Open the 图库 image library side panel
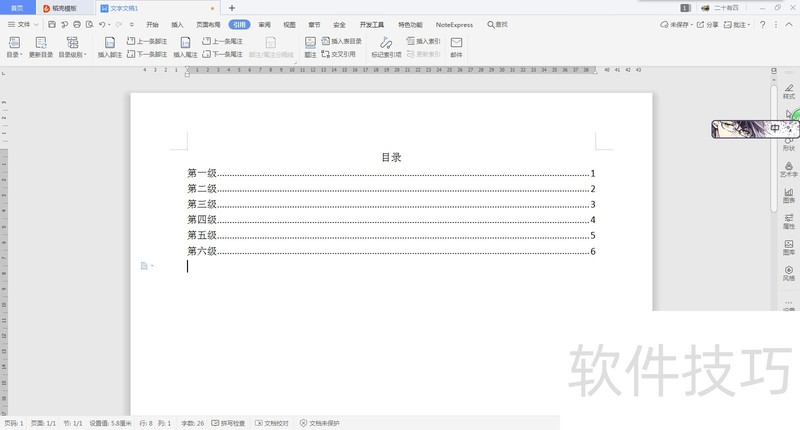The width and height of the screenshot is (800, 430). click(789, 247)
